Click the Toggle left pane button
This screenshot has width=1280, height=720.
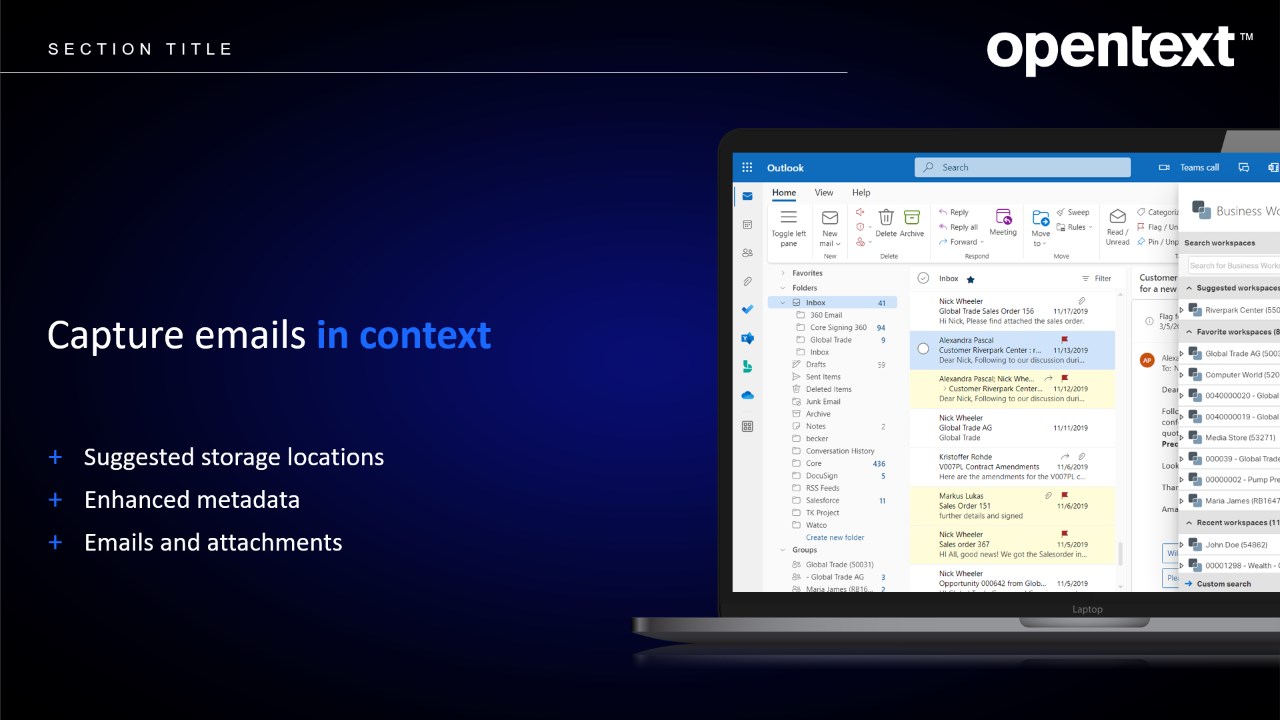tap(788, 227)
